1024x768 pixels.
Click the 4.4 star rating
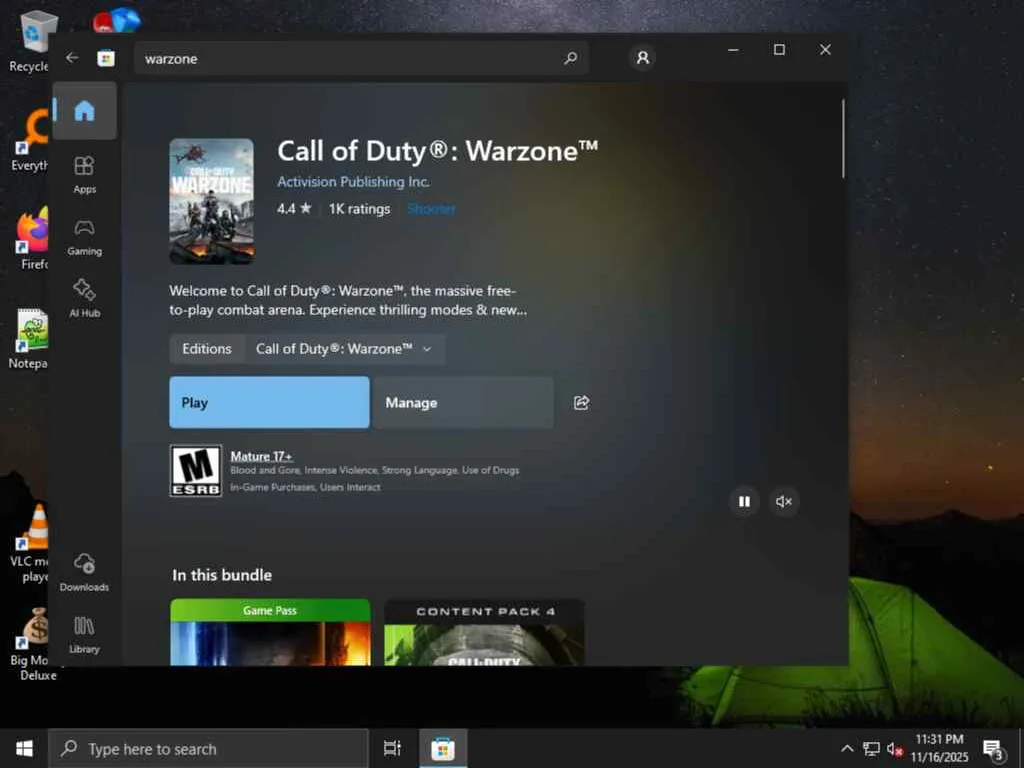pos(294,209)
